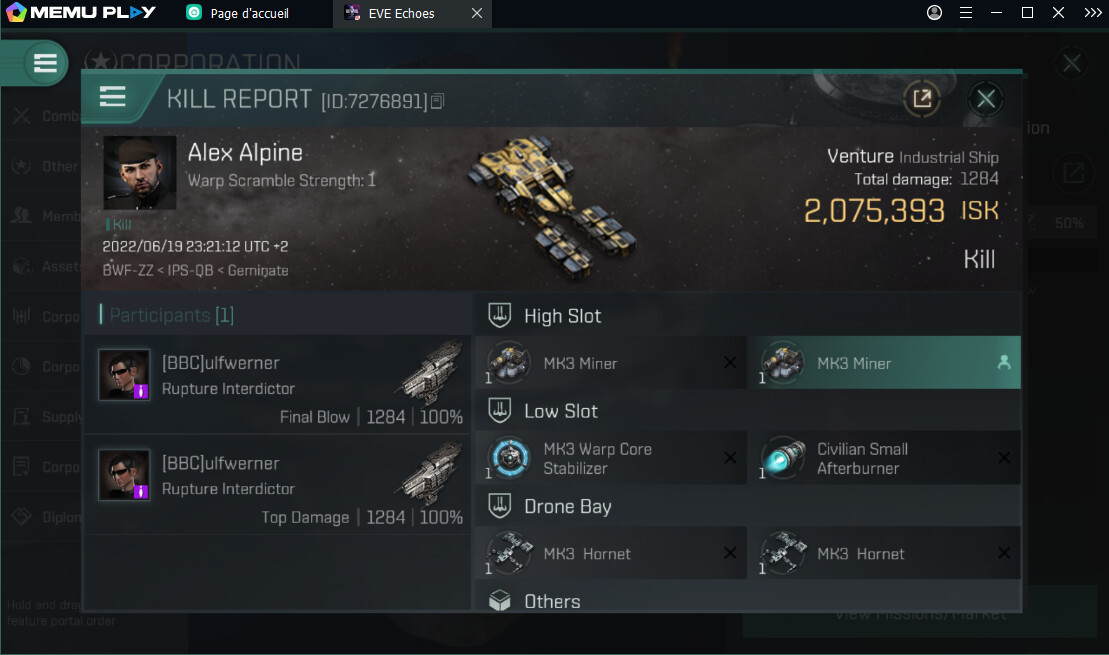Open MEmu Play account profile icon
Screen dimensions: 1109x655
935,13
